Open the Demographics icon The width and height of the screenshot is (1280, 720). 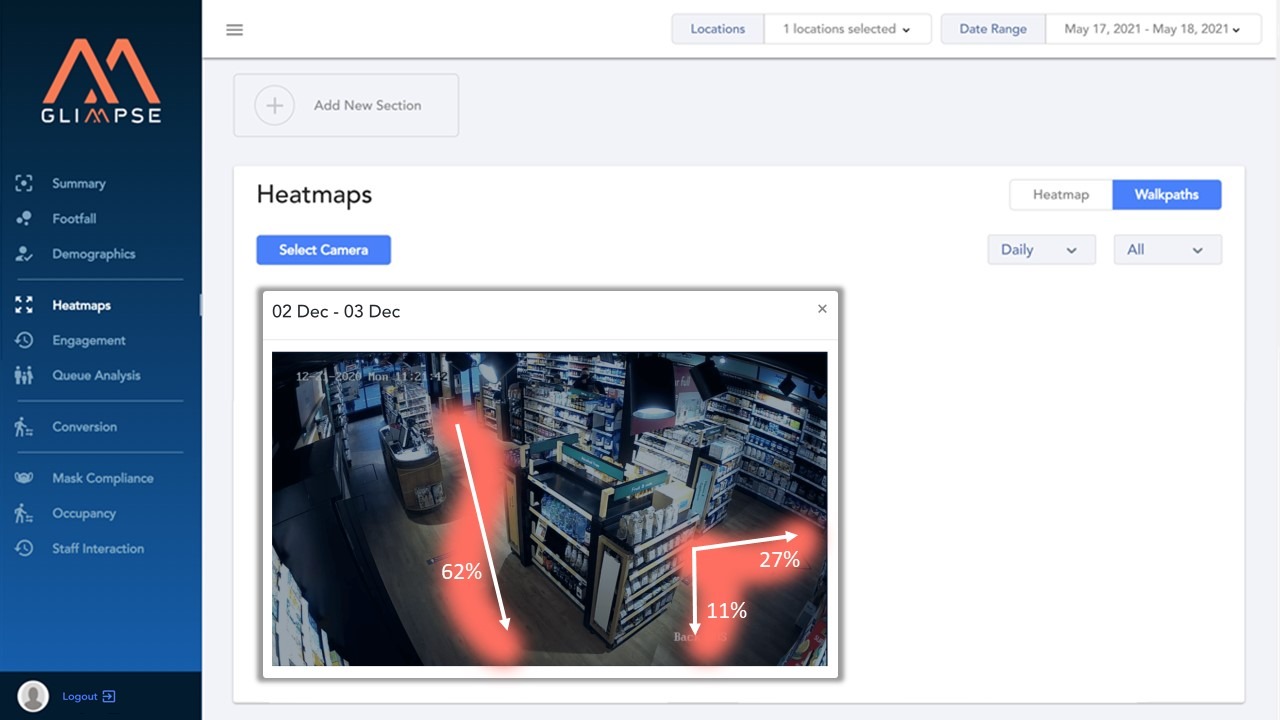pos(23,254)
